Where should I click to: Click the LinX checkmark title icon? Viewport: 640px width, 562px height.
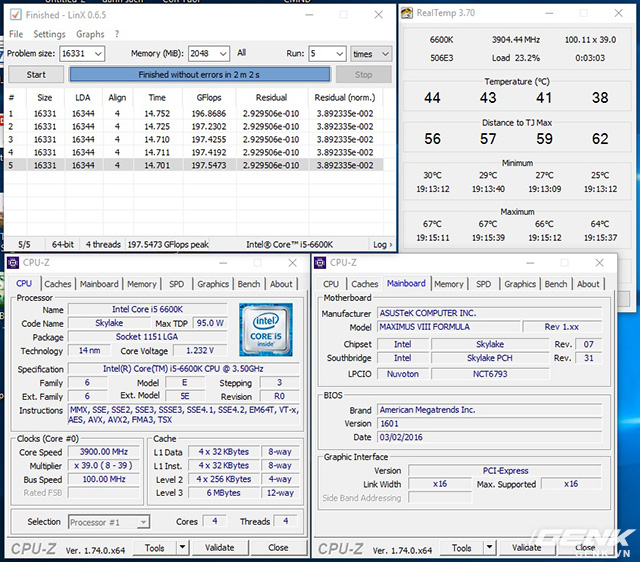point(16,15)
